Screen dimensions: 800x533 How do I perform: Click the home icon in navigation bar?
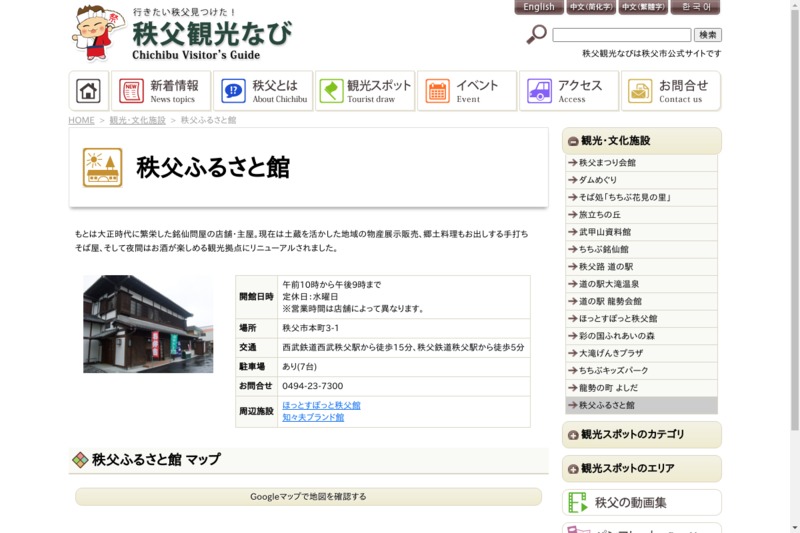pos(89,91)
